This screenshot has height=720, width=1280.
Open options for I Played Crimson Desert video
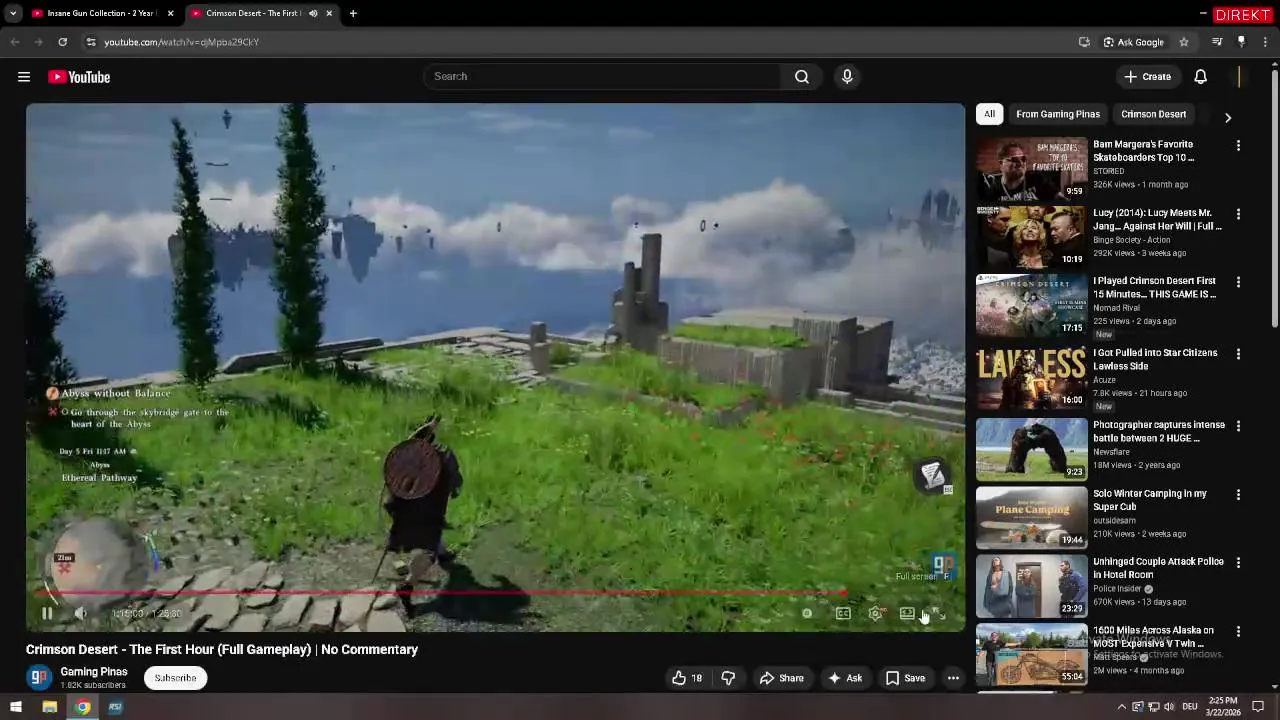(1238, 282)
